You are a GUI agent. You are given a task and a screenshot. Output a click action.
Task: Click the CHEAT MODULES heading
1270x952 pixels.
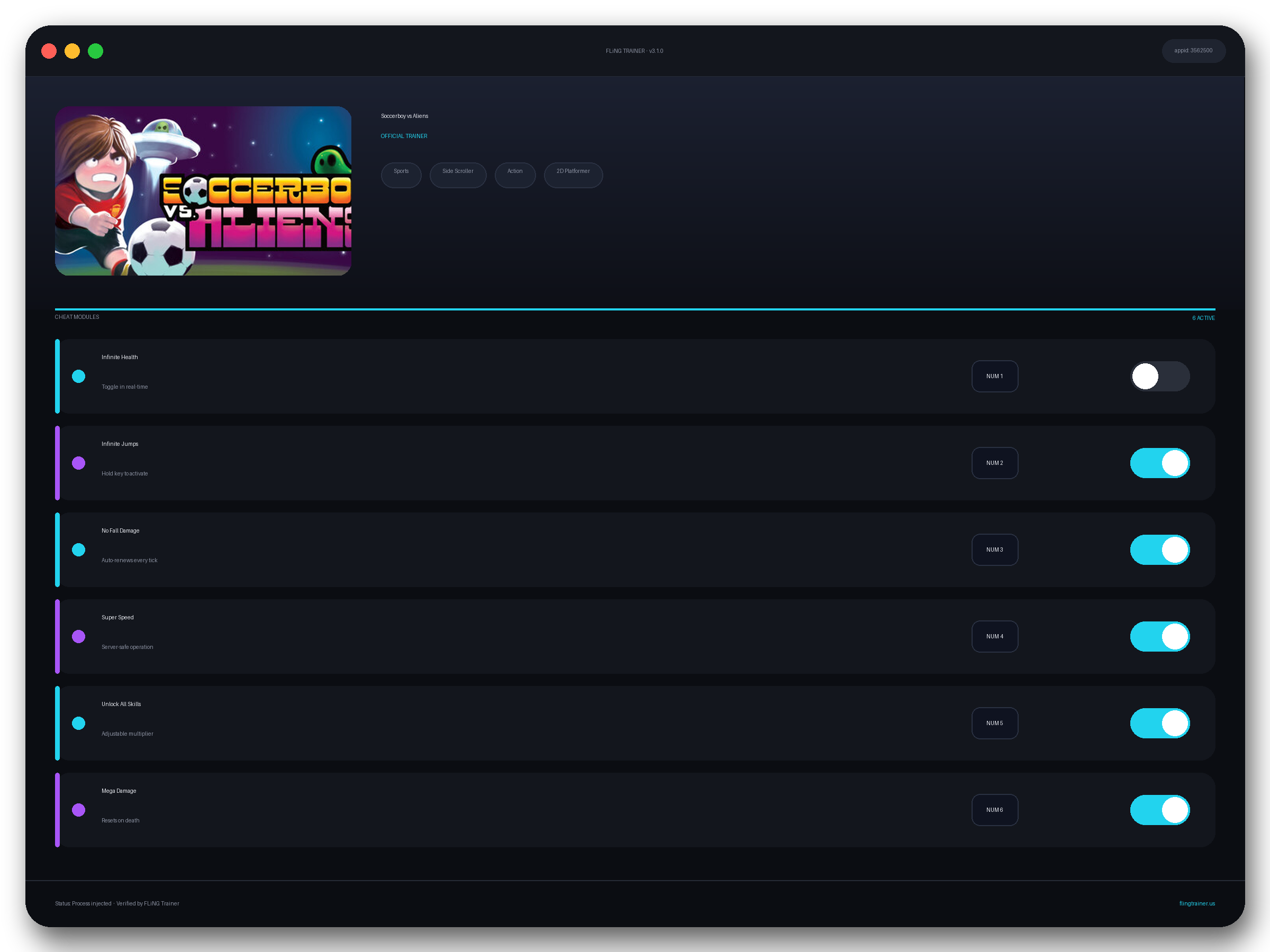[x=77, y=317]
